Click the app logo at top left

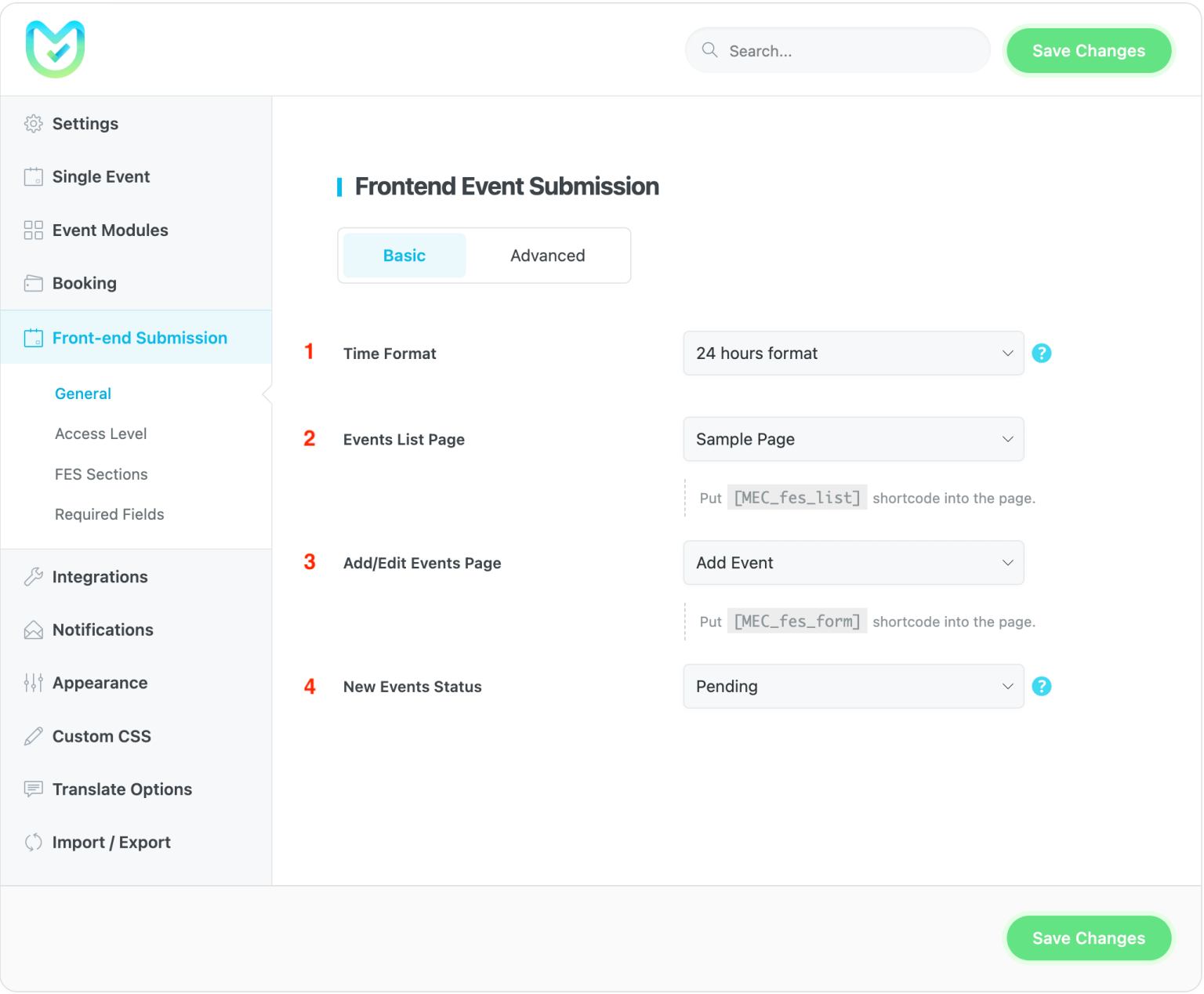[55, 49]
